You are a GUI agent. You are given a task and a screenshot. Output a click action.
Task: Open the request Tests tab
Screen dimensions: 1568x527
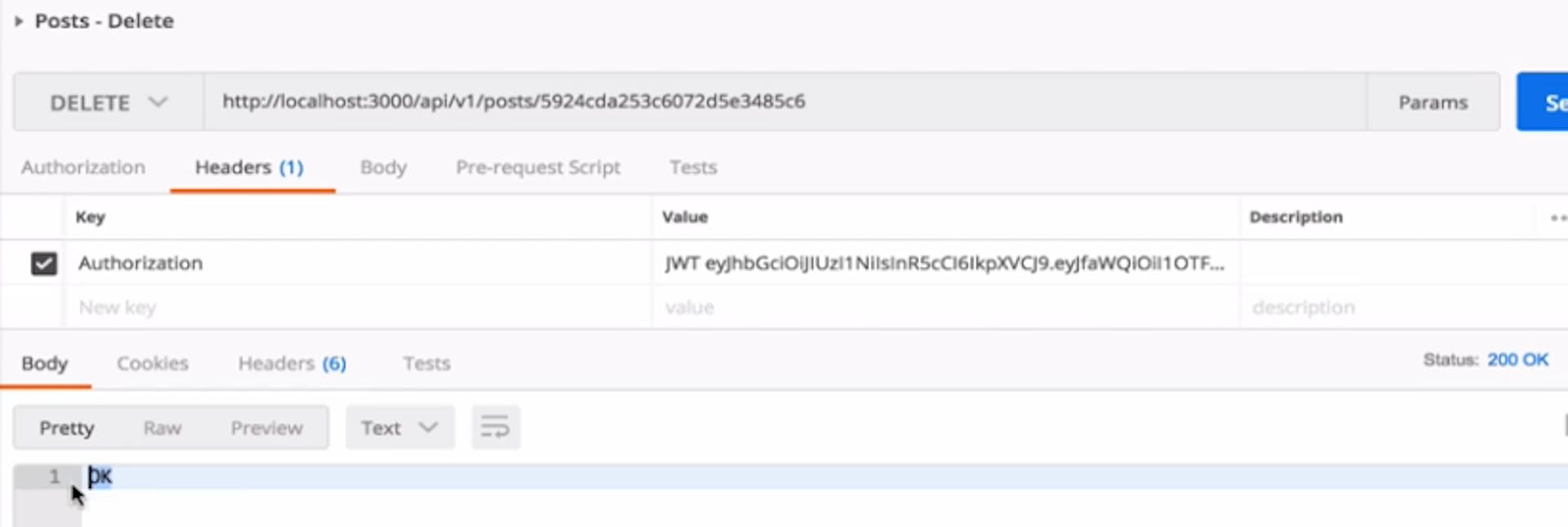pyautogui.click(x=693, y=167)
